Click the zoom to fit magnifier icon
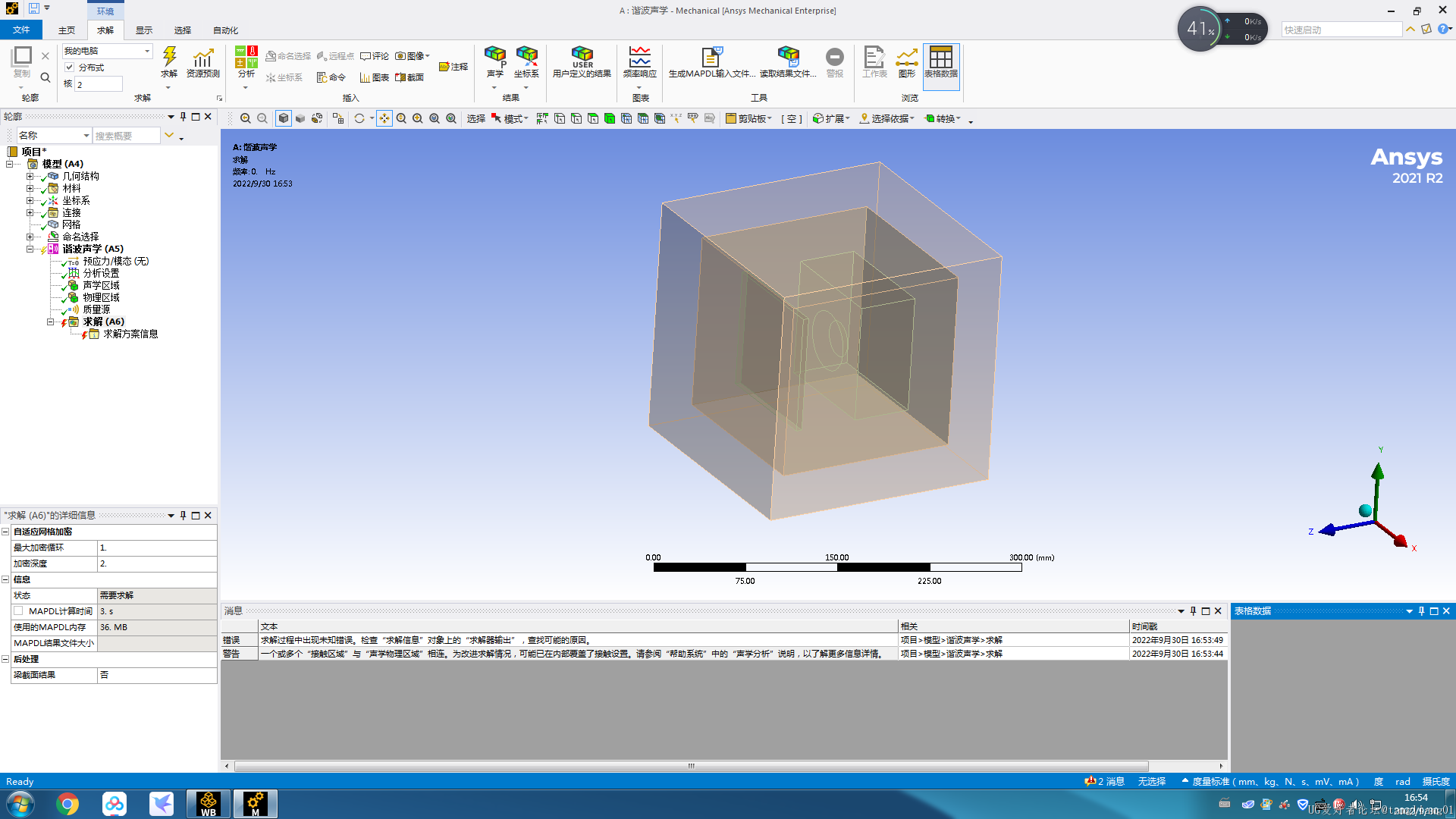Viewport: 1456px width, 819px height. coord(435,118)
